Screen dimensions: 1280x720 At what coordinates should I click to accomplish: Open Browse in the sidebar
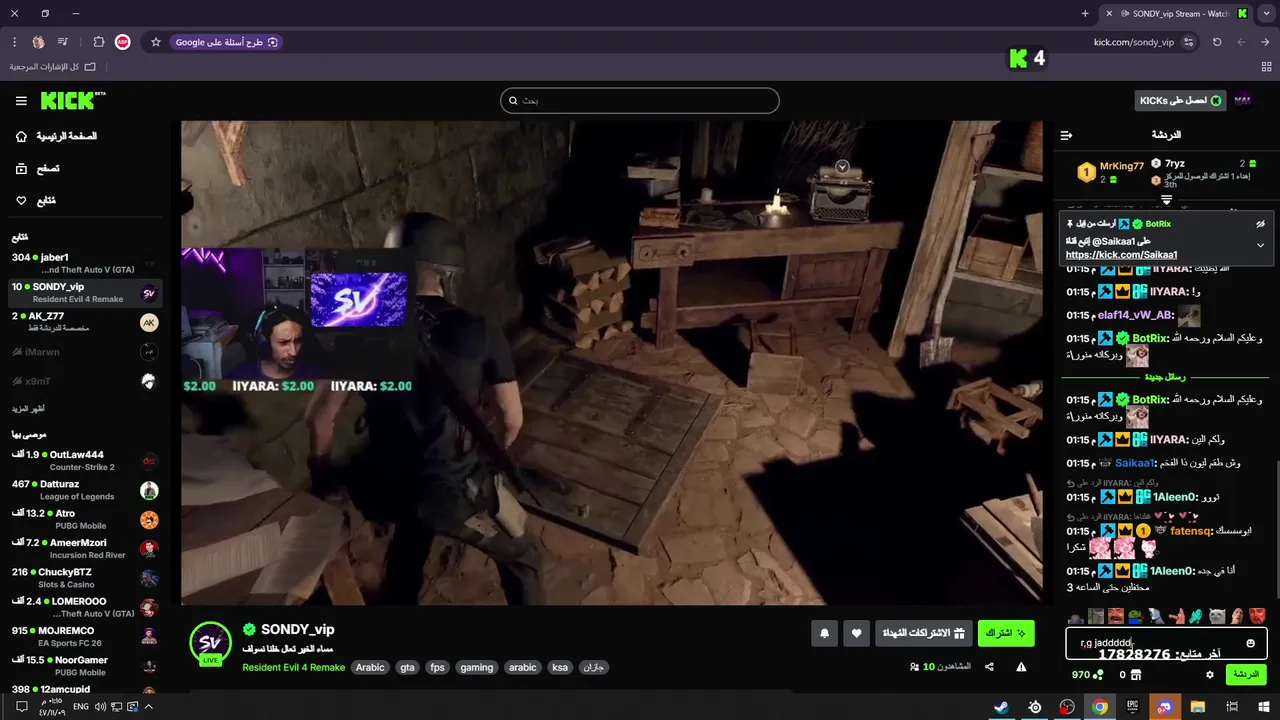point(38,169)
